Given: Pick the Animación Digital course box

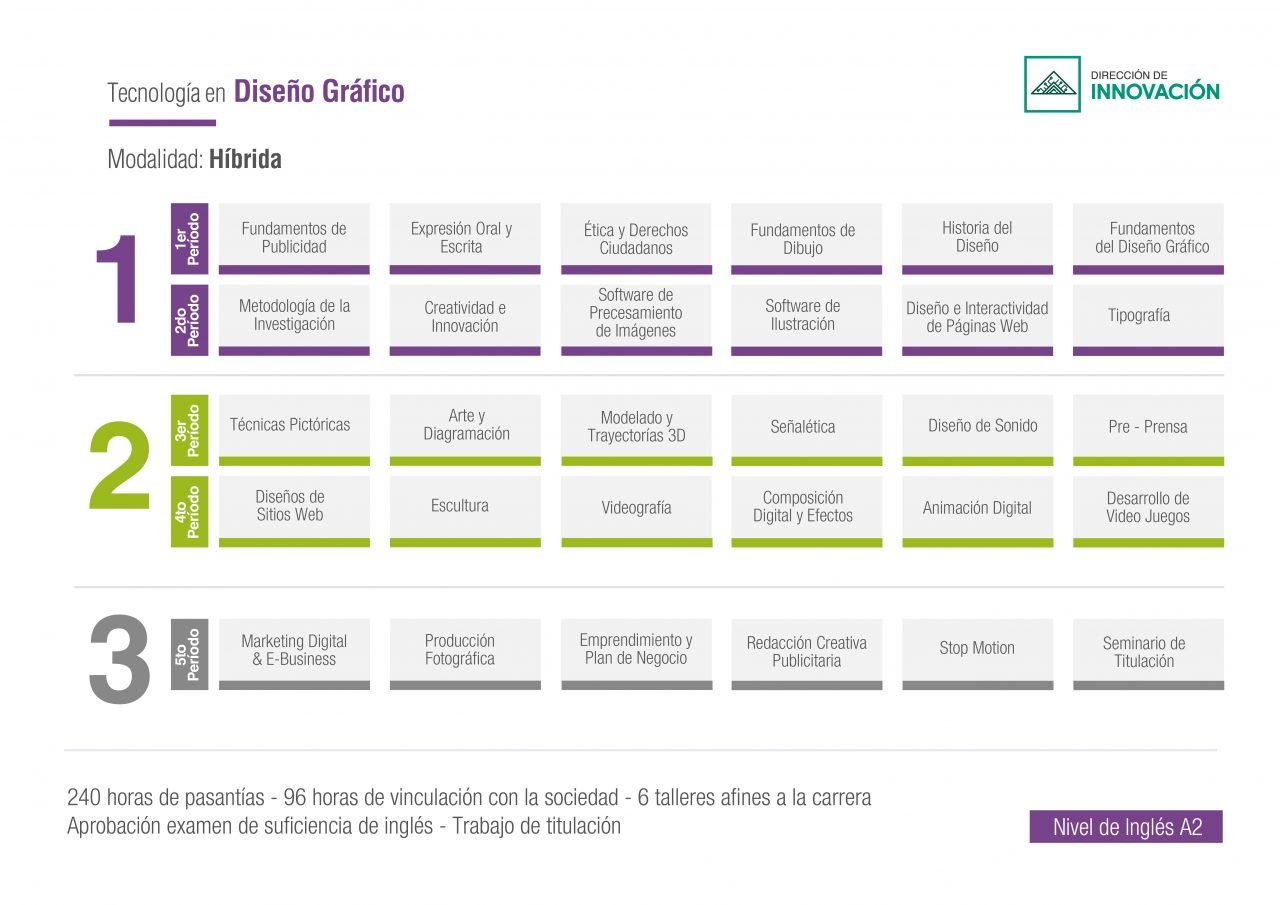Looking at the screenshot, I should 977,510.
